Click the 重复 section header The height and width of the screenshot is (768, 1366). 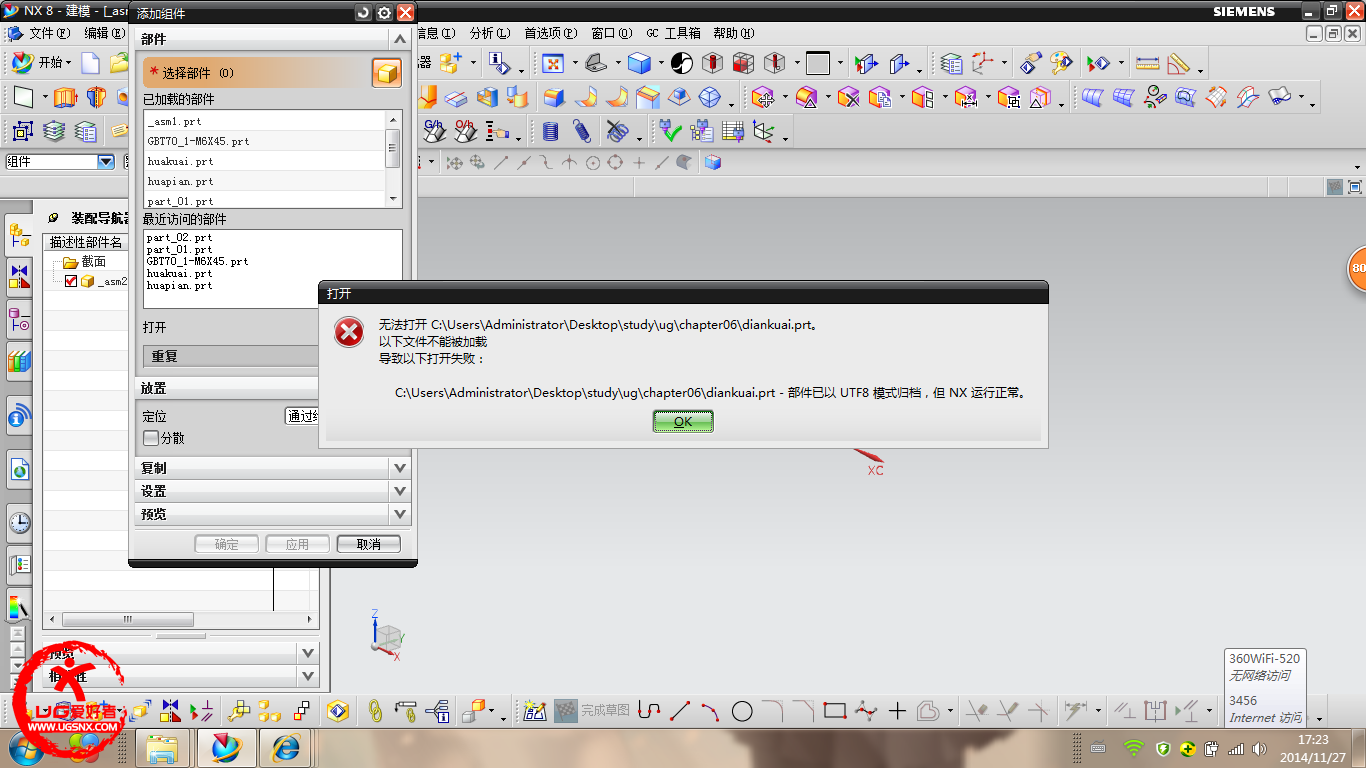231,356
